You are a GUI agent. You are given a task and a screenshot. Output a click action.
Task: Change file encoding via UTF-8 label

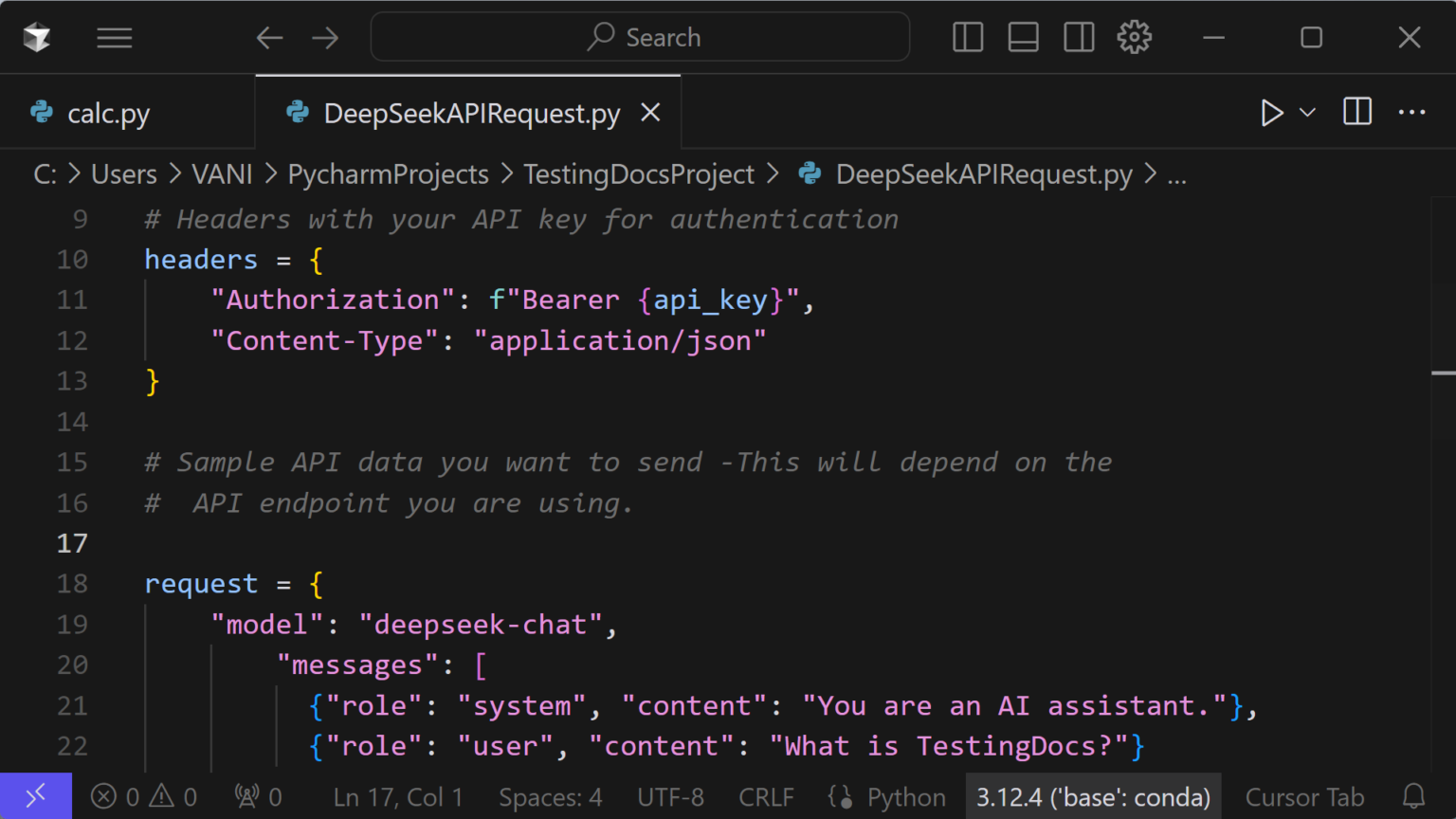[x=671, y=796]
